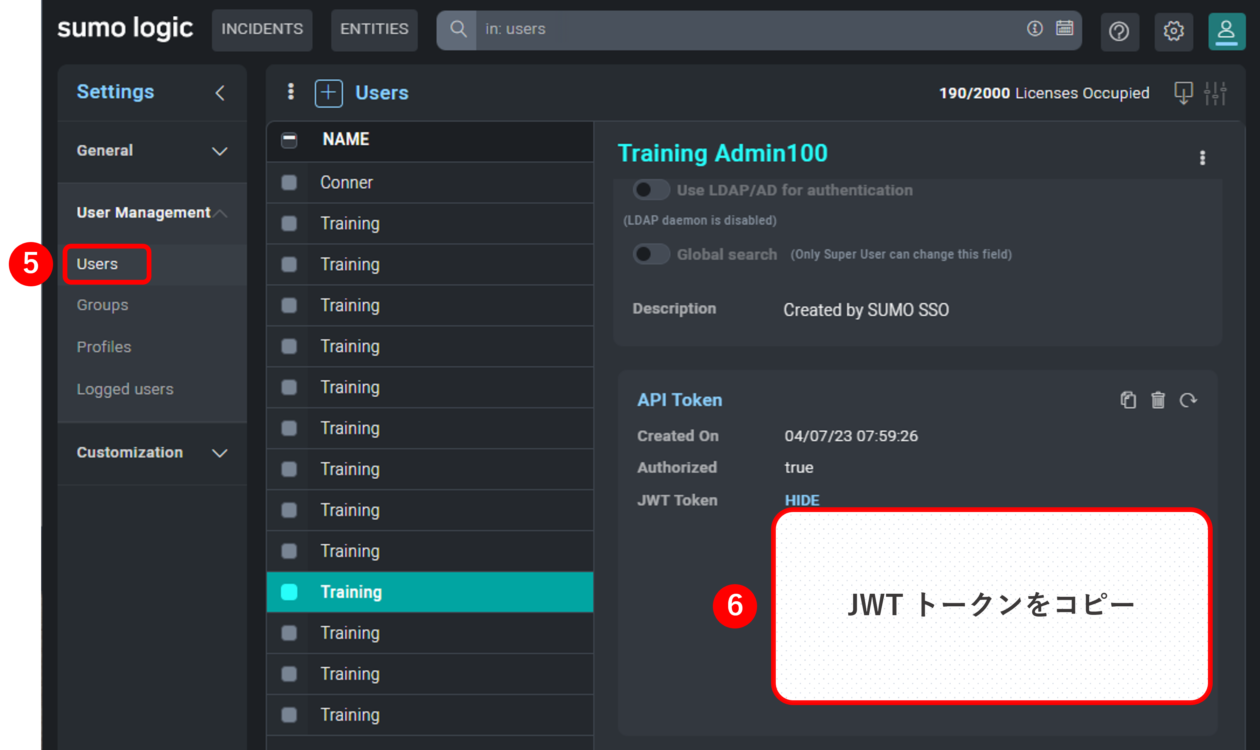Check the checkbox next to Conner
This screenshot has width=1260, height=750.
(x=289, y=182)
